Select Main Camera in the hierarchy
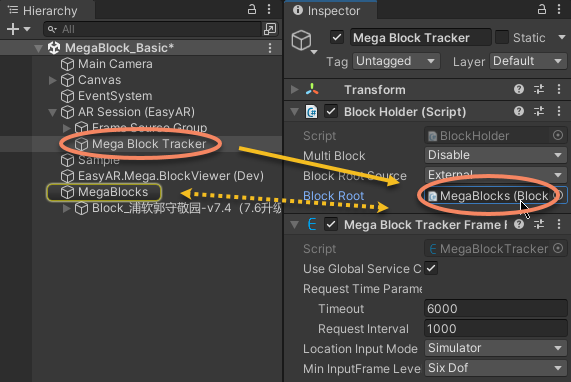 (x=115, y=64)
